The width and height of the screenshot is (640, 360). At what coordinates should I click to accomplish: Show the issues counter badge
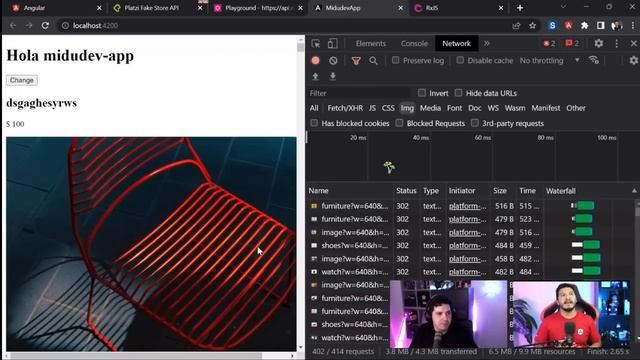coord(572,43)
